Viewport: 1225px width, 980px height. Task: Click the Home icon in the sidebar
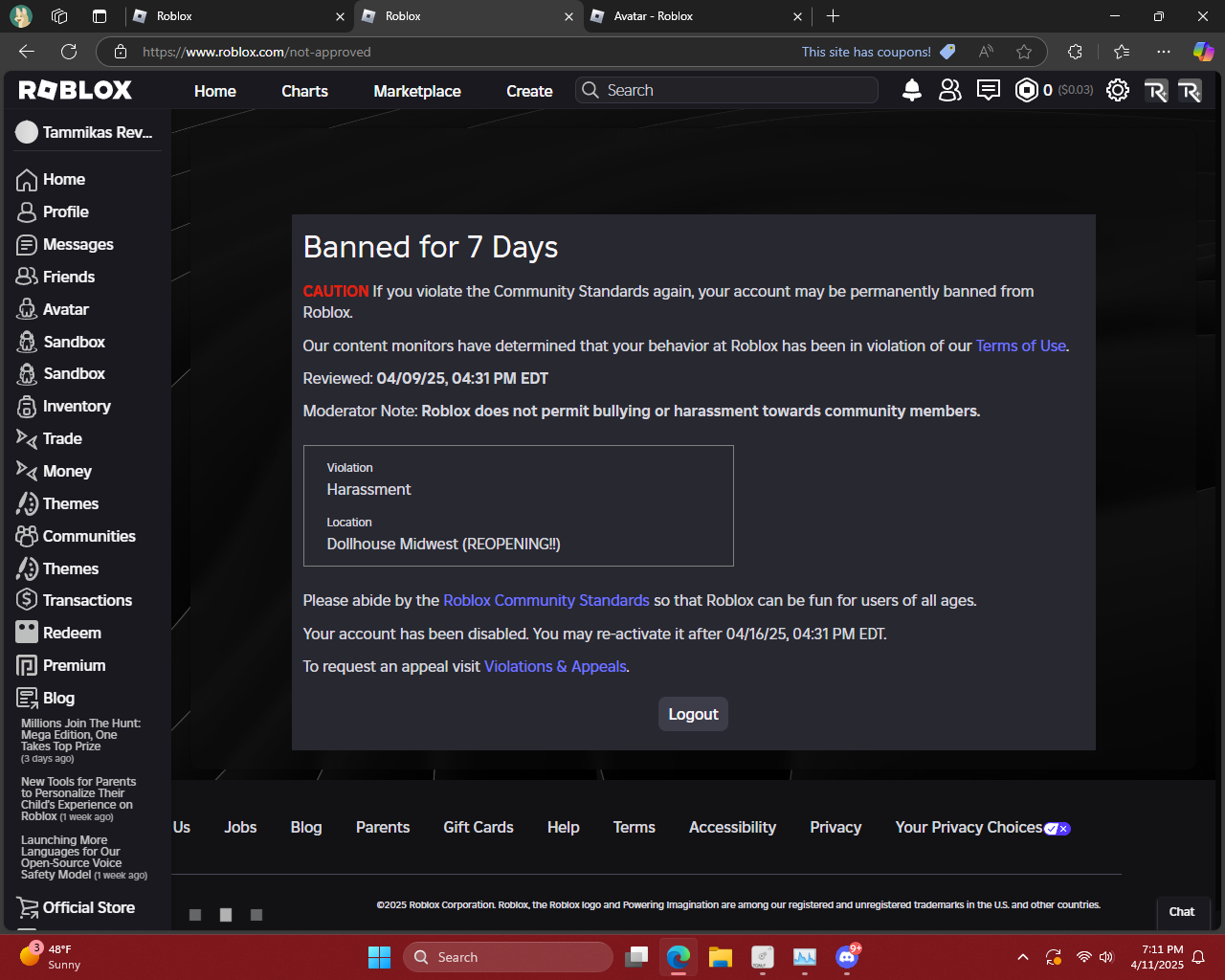tap(27, 180)
